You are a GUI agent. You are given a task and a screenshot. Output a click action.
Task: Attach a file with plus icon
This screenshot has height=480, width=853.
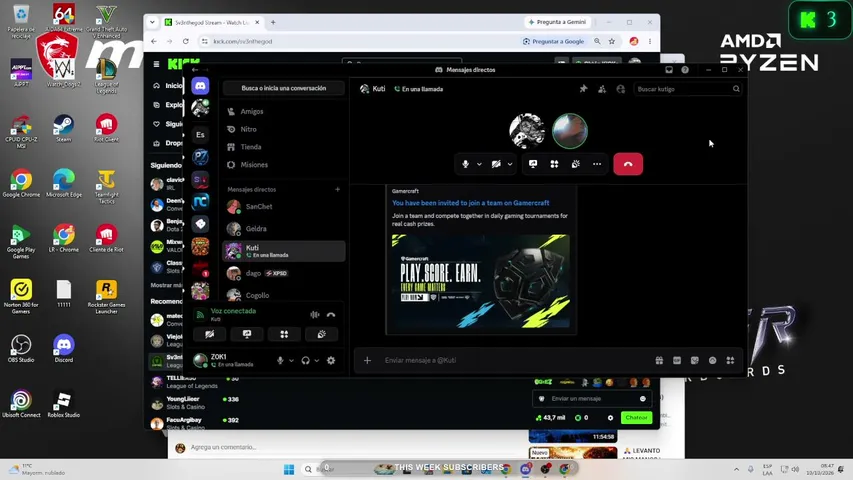(367, 360)
